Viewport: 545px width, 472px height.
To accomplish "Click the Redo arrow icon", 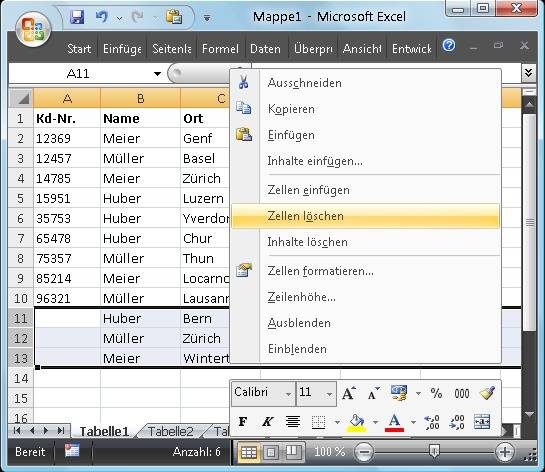I will click(138, 16).
